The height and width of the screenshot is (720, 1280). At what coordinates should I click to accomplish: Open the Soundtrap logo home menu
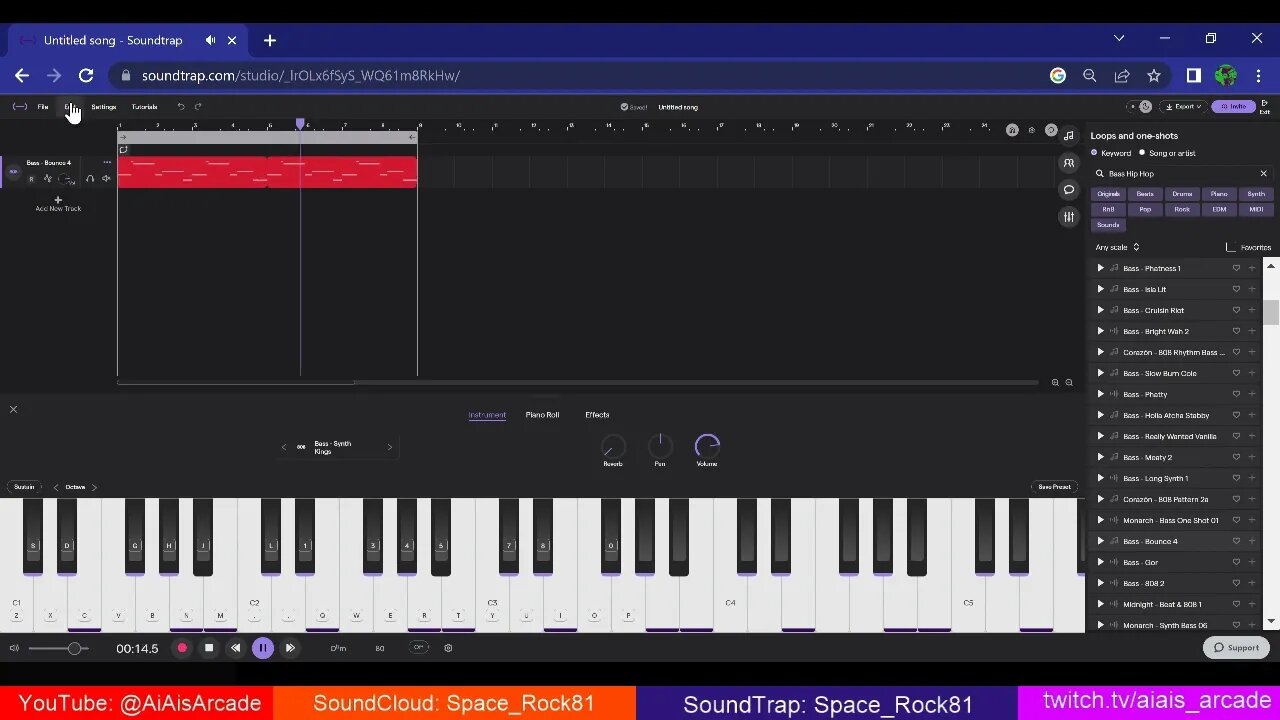[20, 106]
